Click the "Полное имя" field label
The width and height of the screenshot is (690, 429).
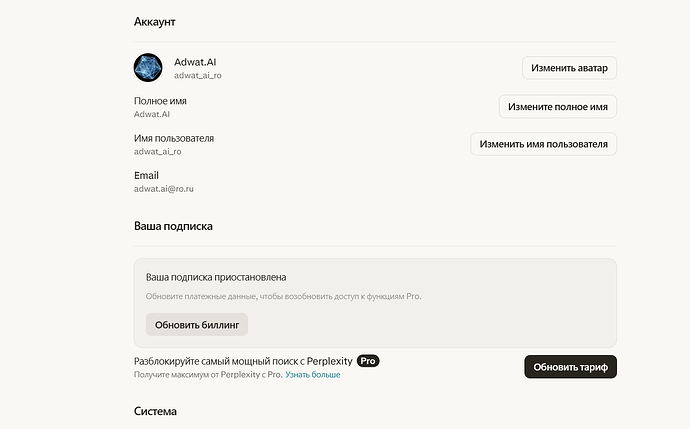[160, 101]
